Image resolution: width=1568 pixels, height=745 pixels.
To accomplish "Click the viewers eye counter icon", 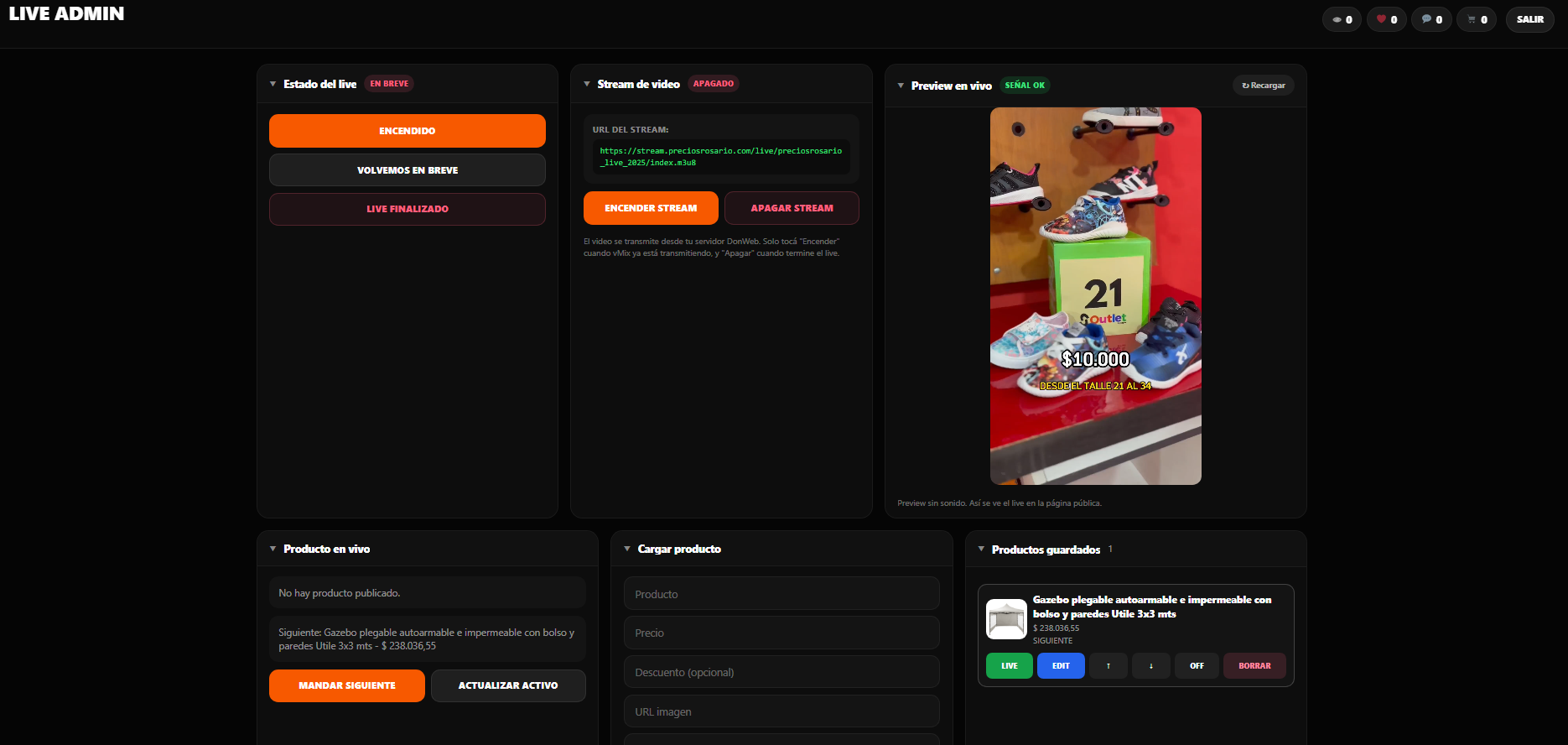I will coord(1337,19).
